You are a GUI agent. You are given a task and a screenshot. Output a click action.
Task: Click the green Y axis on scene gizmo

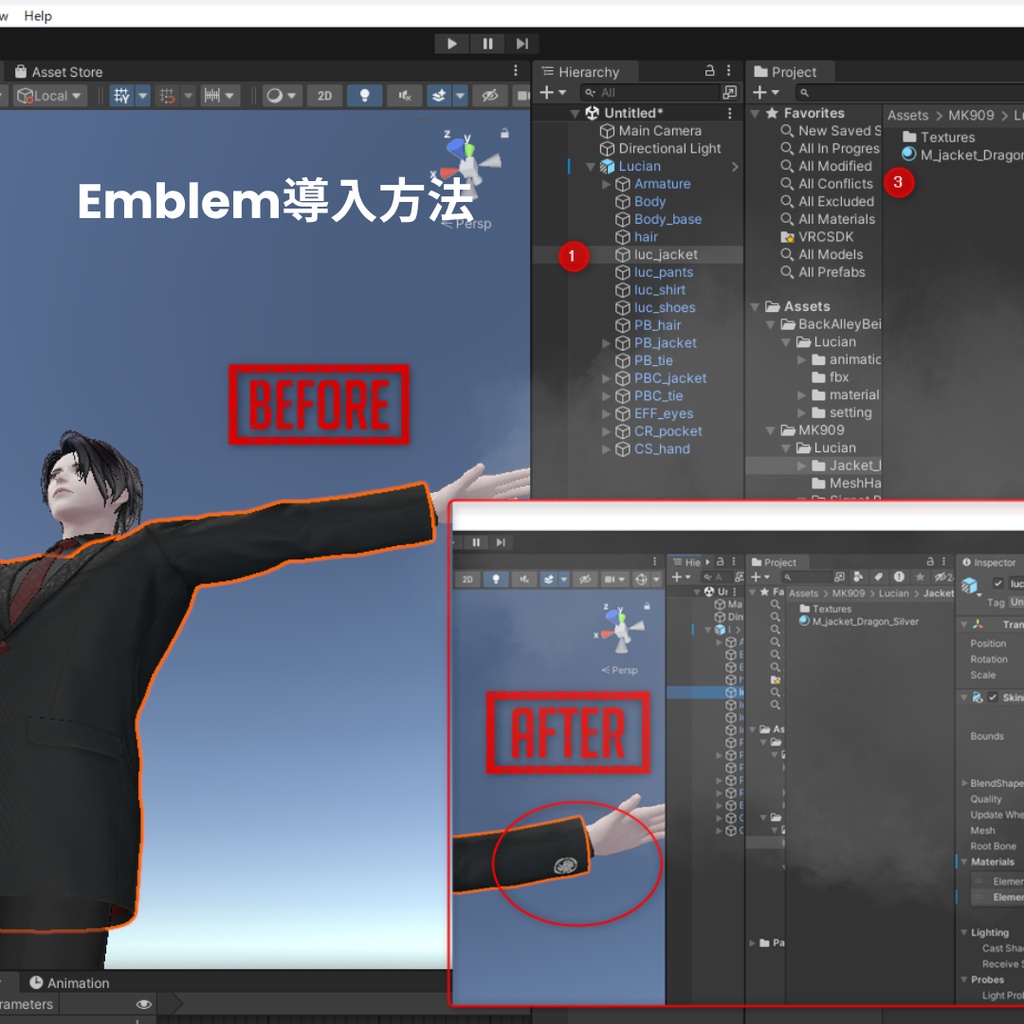pyautogui.click(x=468, y=149)
